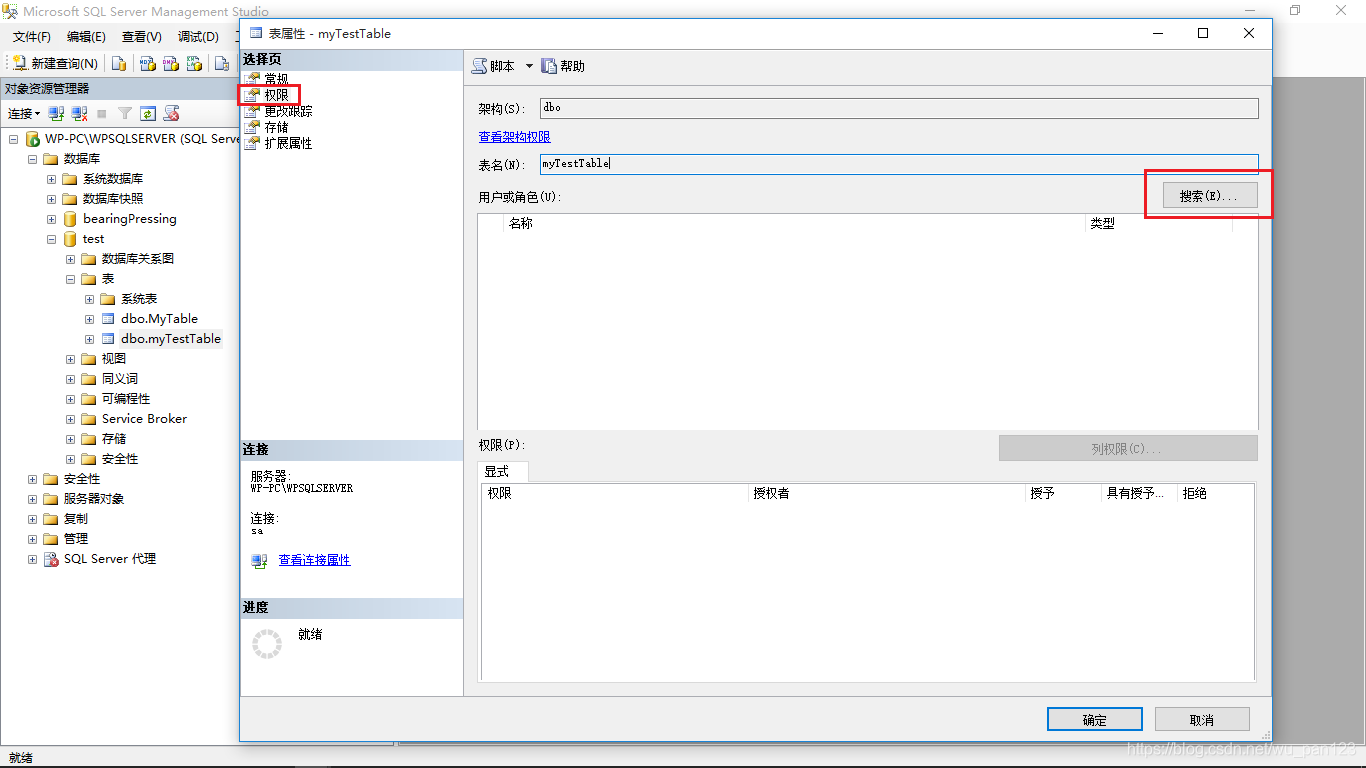
Task: Select the 权限 page
Action: pyautogui.click(x=276, y=95)
